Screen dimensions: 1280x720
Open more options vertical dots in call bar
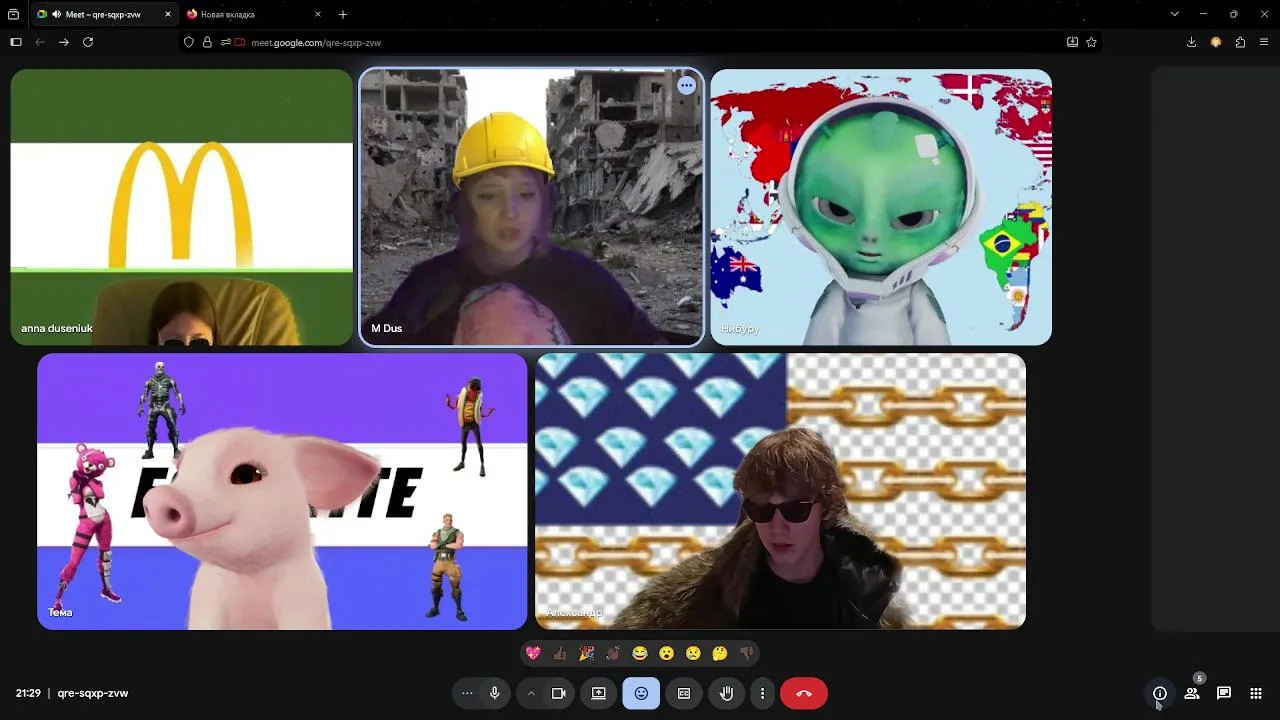point(762,693)
